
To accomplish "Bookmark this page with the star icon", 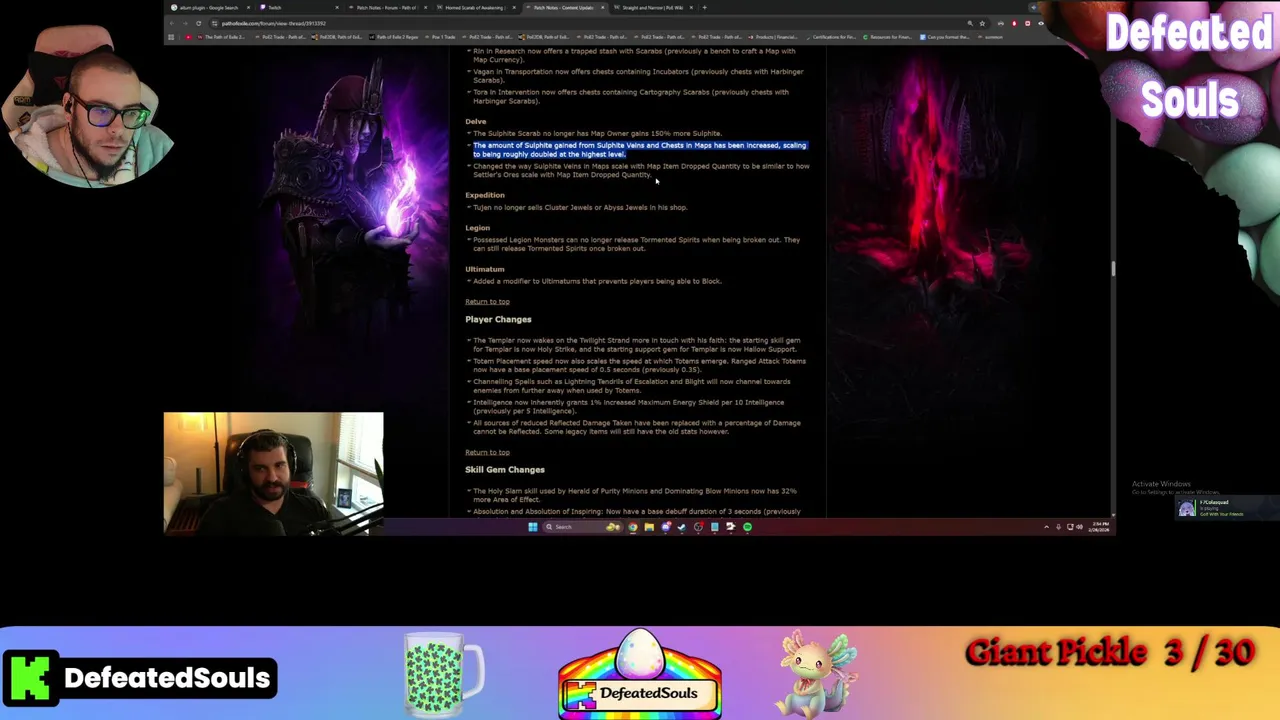I will pos(982,23).
